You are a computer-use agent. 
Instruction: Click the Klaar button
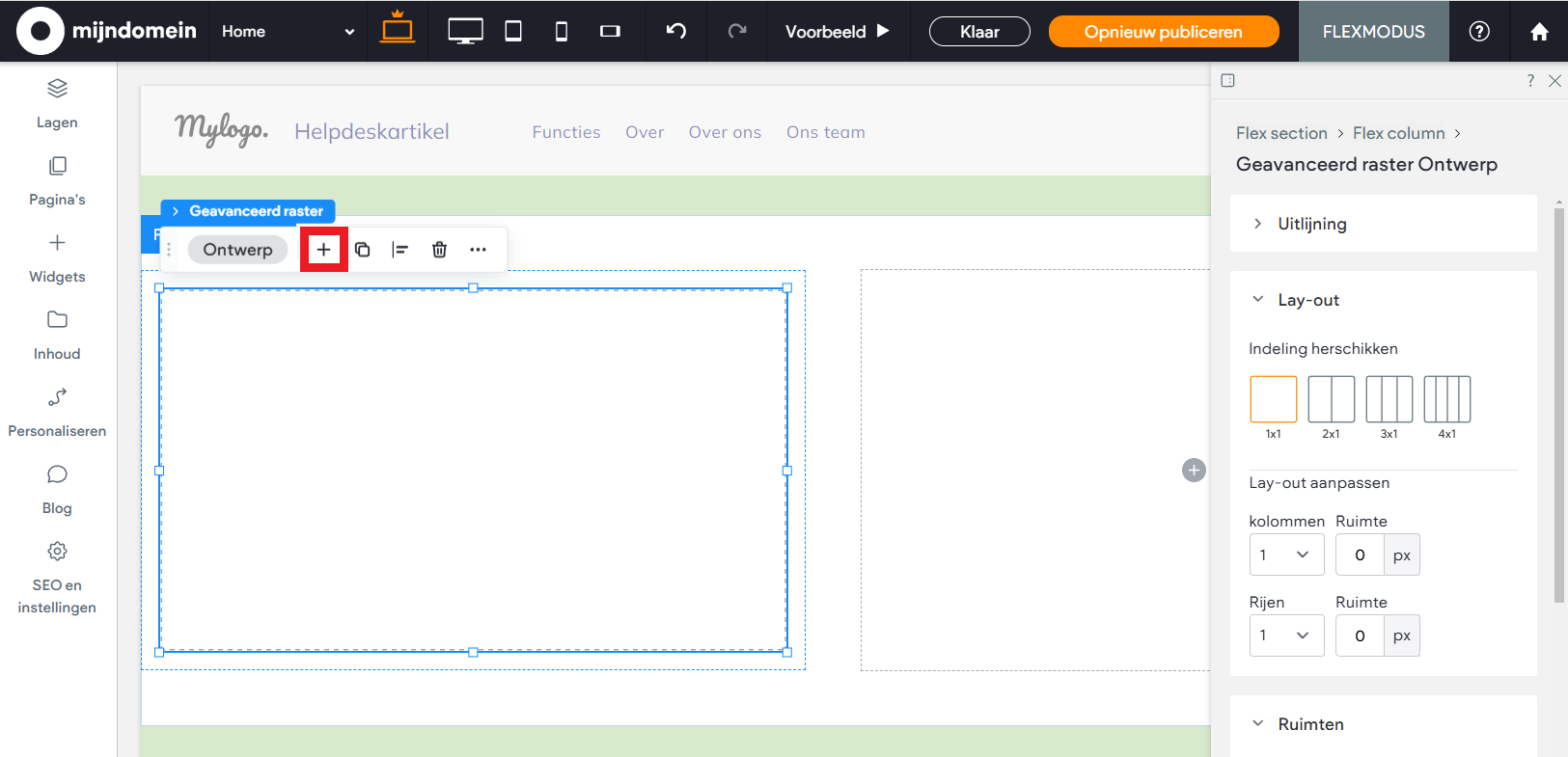979,32
